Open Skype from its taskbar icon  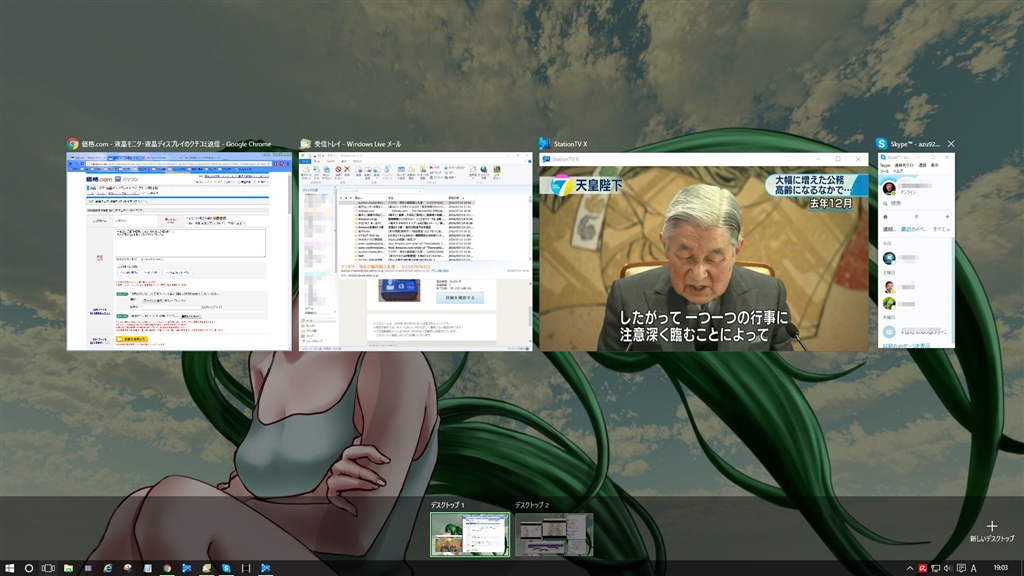227,568
